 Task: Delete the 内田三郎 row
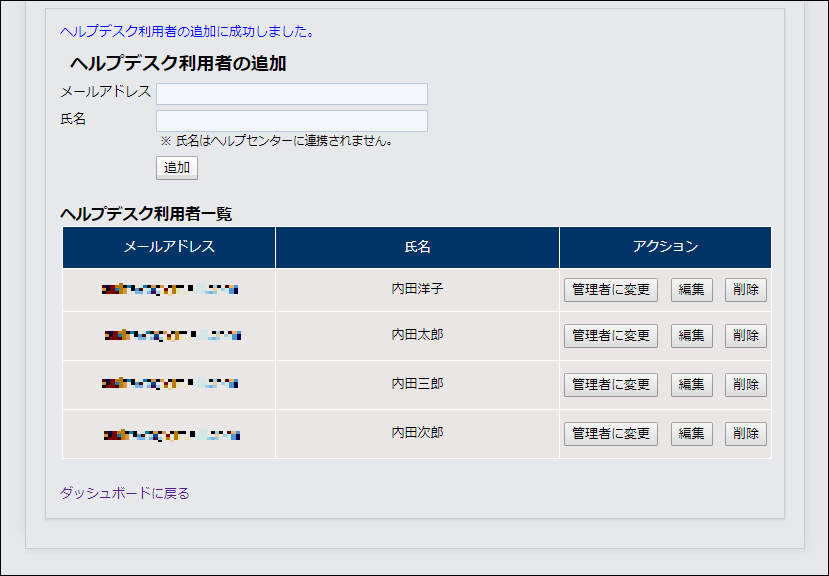[x=745, y=385]
